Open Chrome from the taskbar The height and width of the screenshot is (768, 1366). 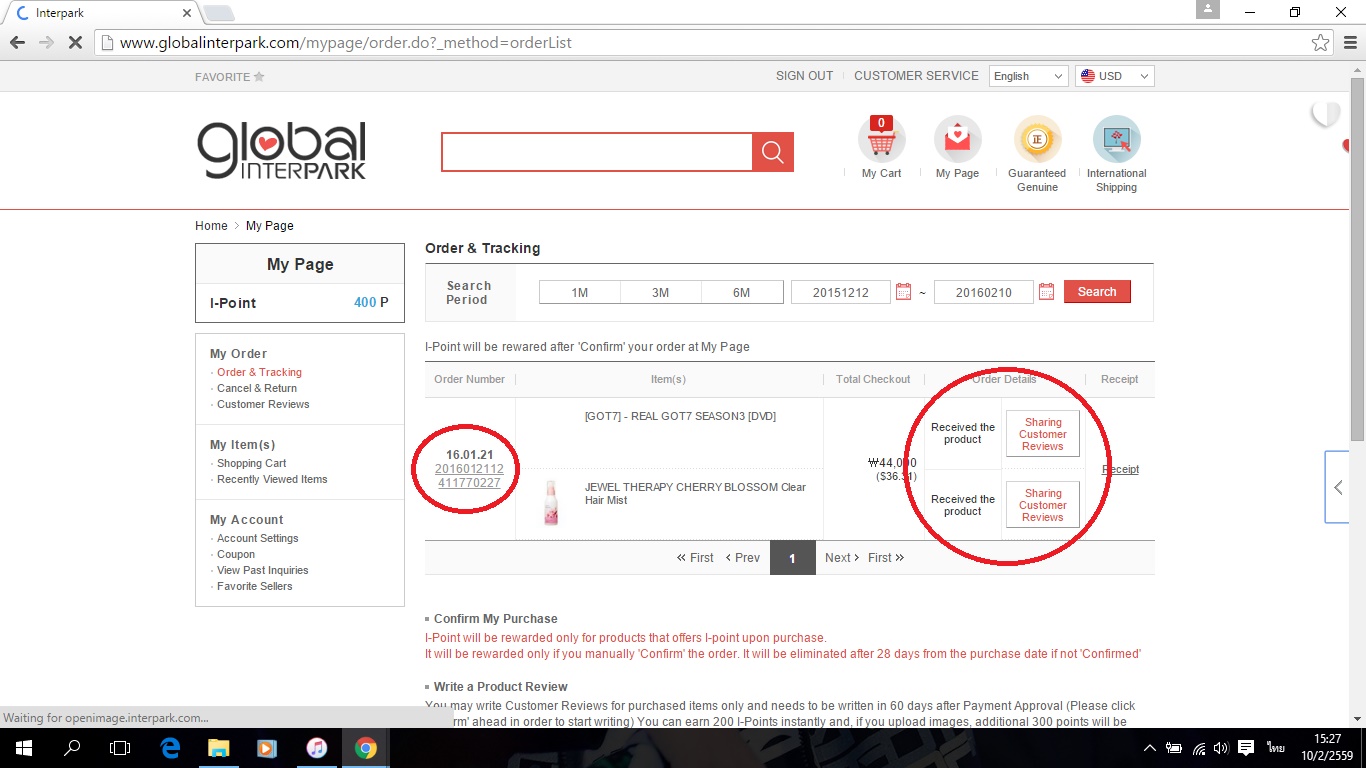click(365, 748)
